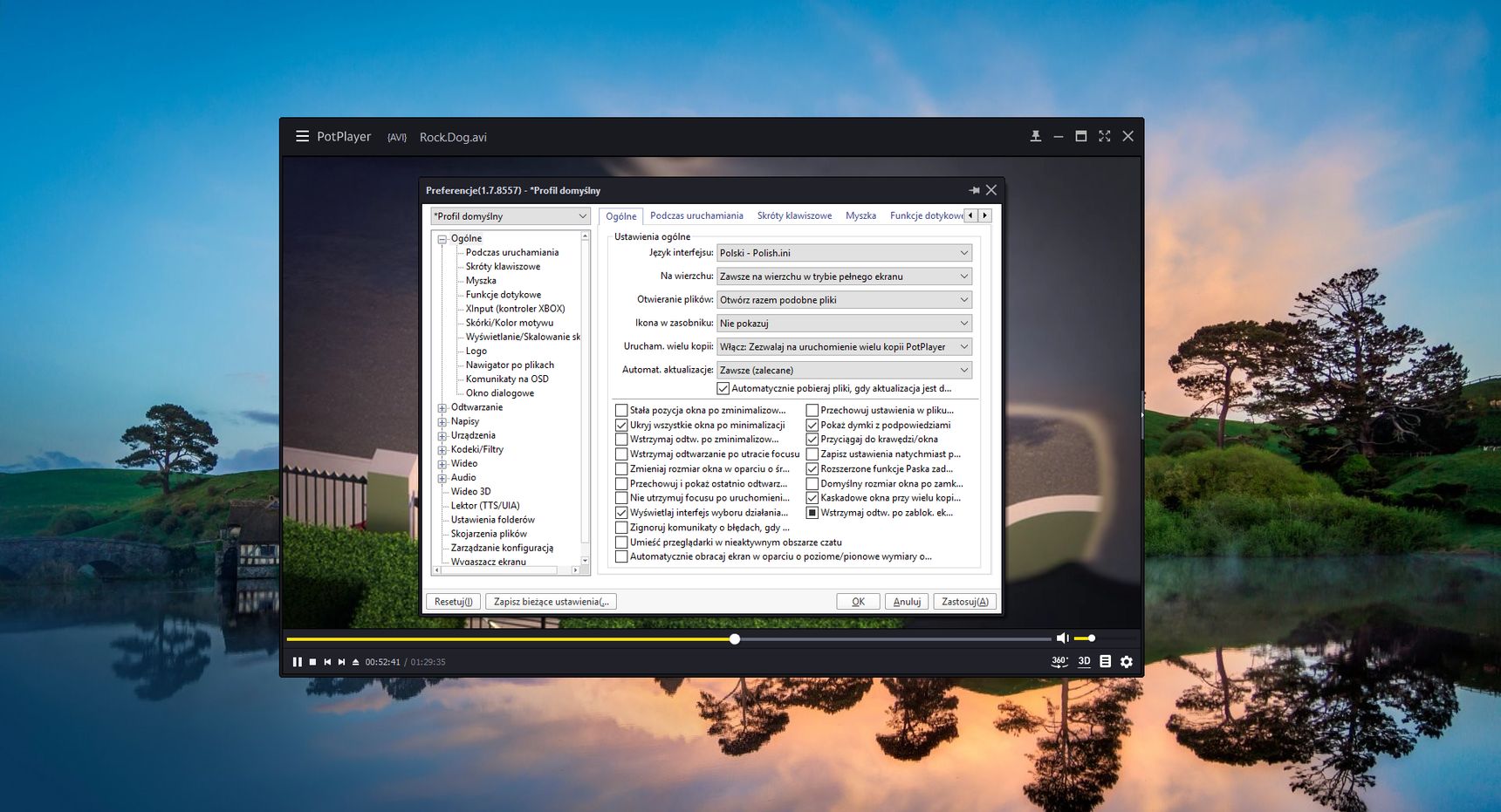Open the player settings gear
This screenshot has width=1501, height=812.
[1127, 662]
